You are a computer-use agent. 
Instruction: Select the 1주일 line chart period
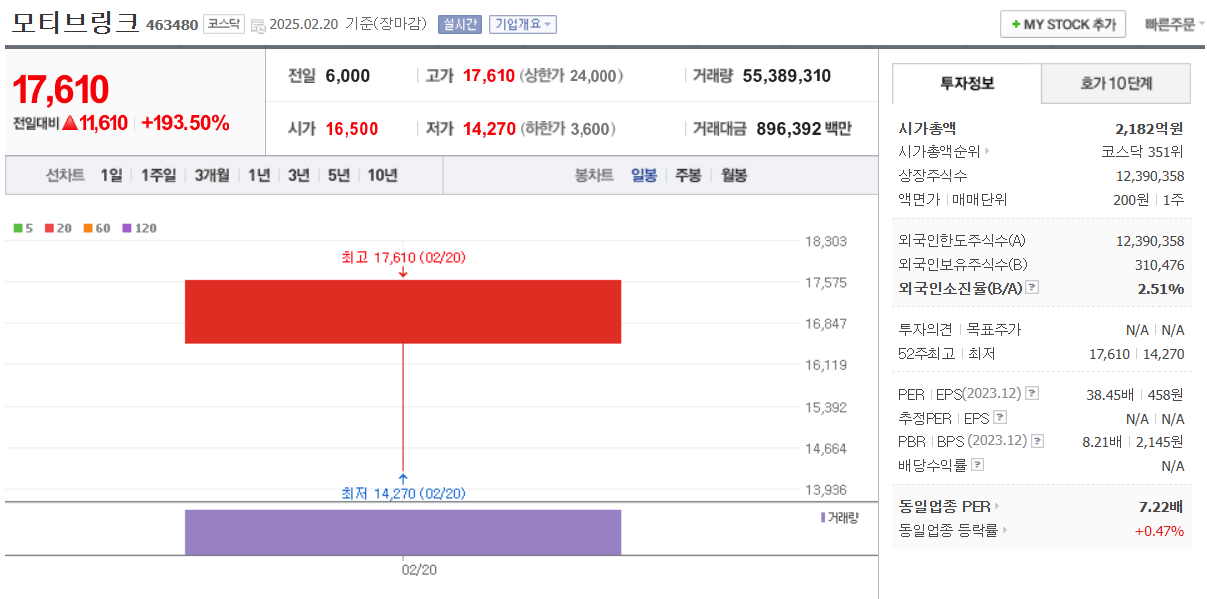pyautogui.click(x=158, y=175)
